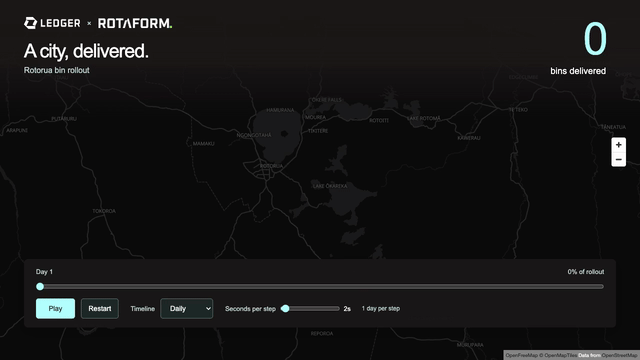
Task: Click the "Timeline" label
Action: [x=142, y=309]
